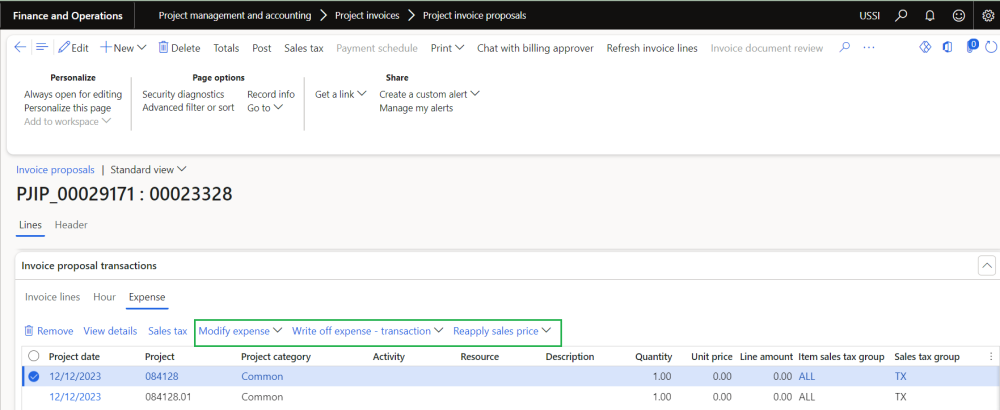This screenshot has width=1000, height=410.
Task: Switch to the Header tab
Action: click(71, 225)
